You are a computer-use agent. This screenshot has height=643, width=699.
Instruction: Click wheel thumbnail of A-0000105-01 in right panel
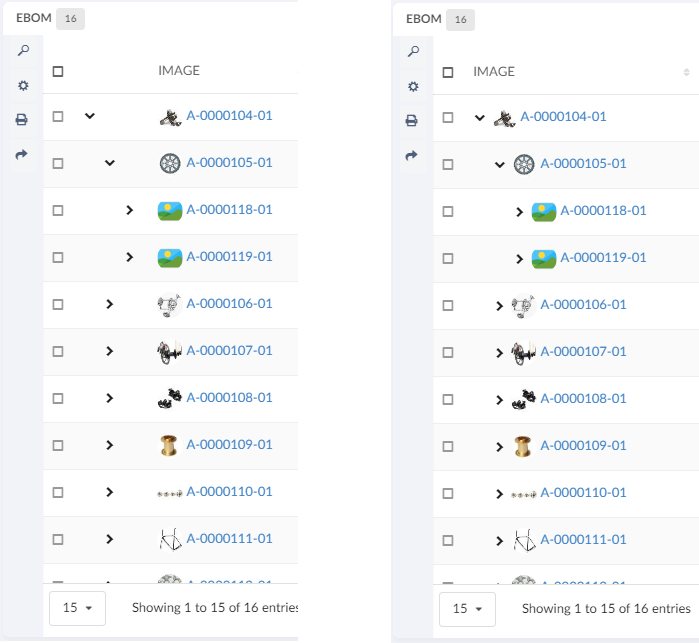pos(523,164)
